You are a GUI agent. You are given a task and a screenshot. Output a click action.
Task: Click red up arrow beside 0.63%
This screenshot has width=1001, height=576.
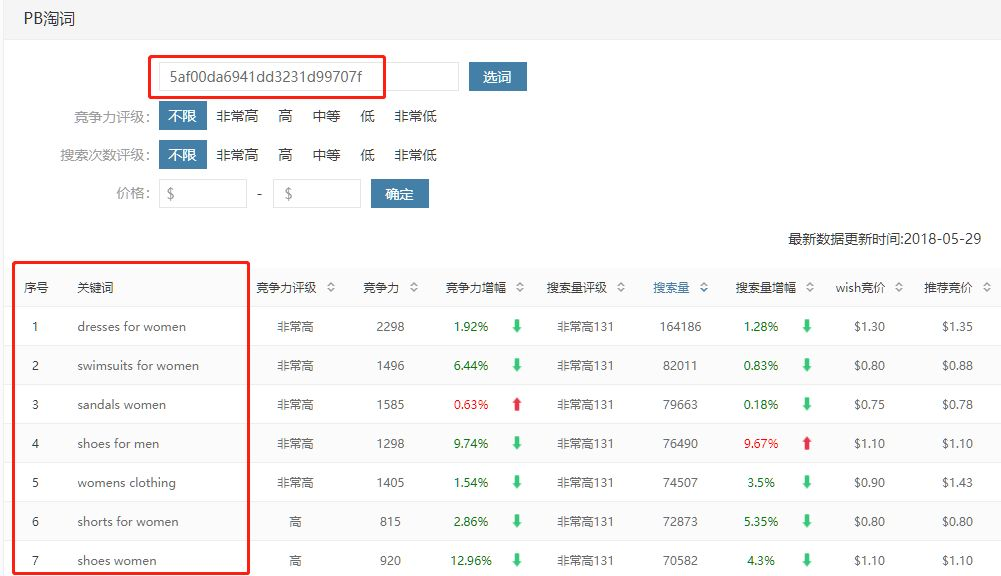point(517,404)
